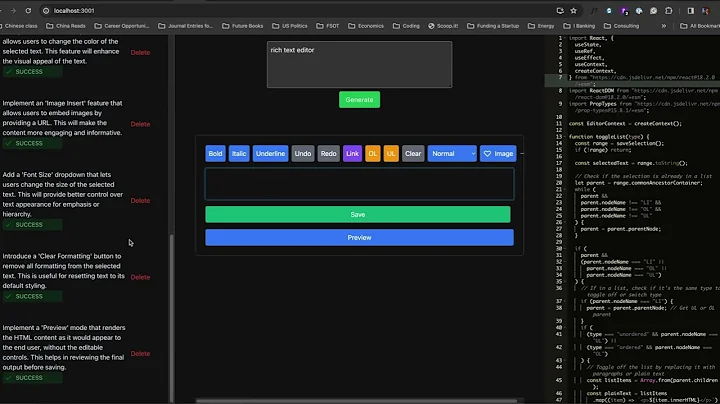Open the Economics bookmark folder
The image size is (720, 404).
[x=366, y=26]
